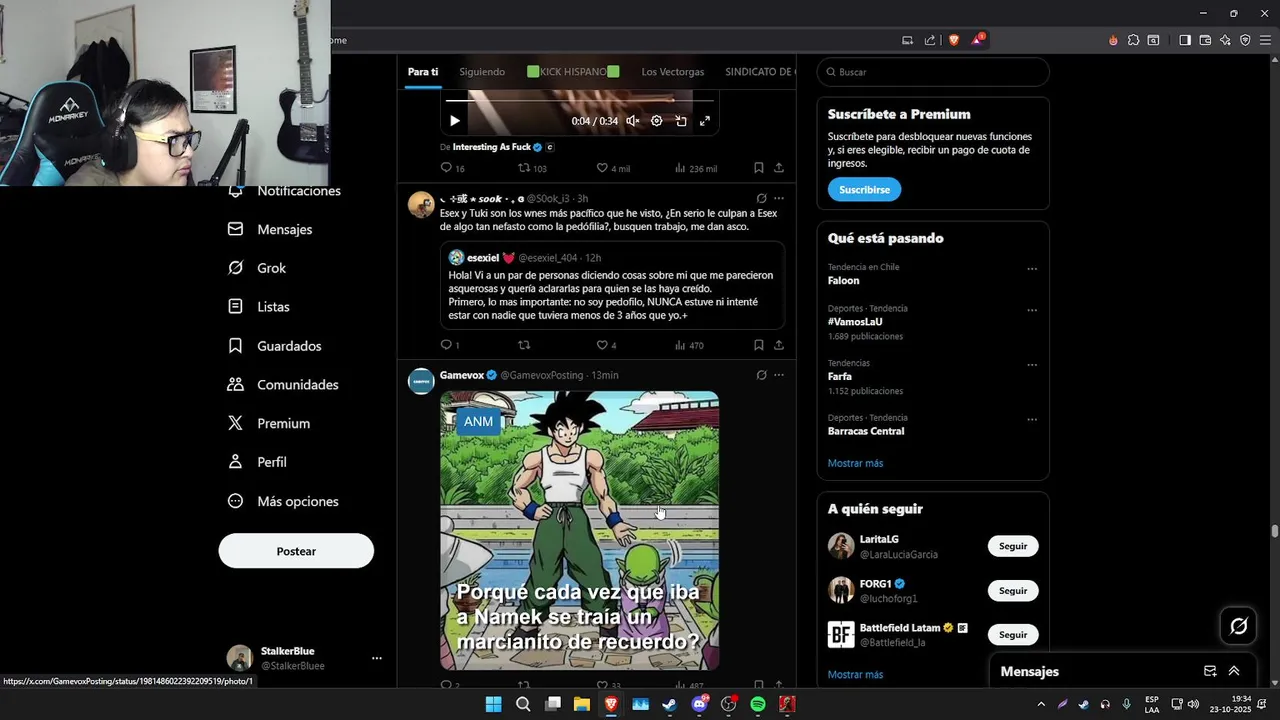Seek within the video progress bar

tap(580, 100)
